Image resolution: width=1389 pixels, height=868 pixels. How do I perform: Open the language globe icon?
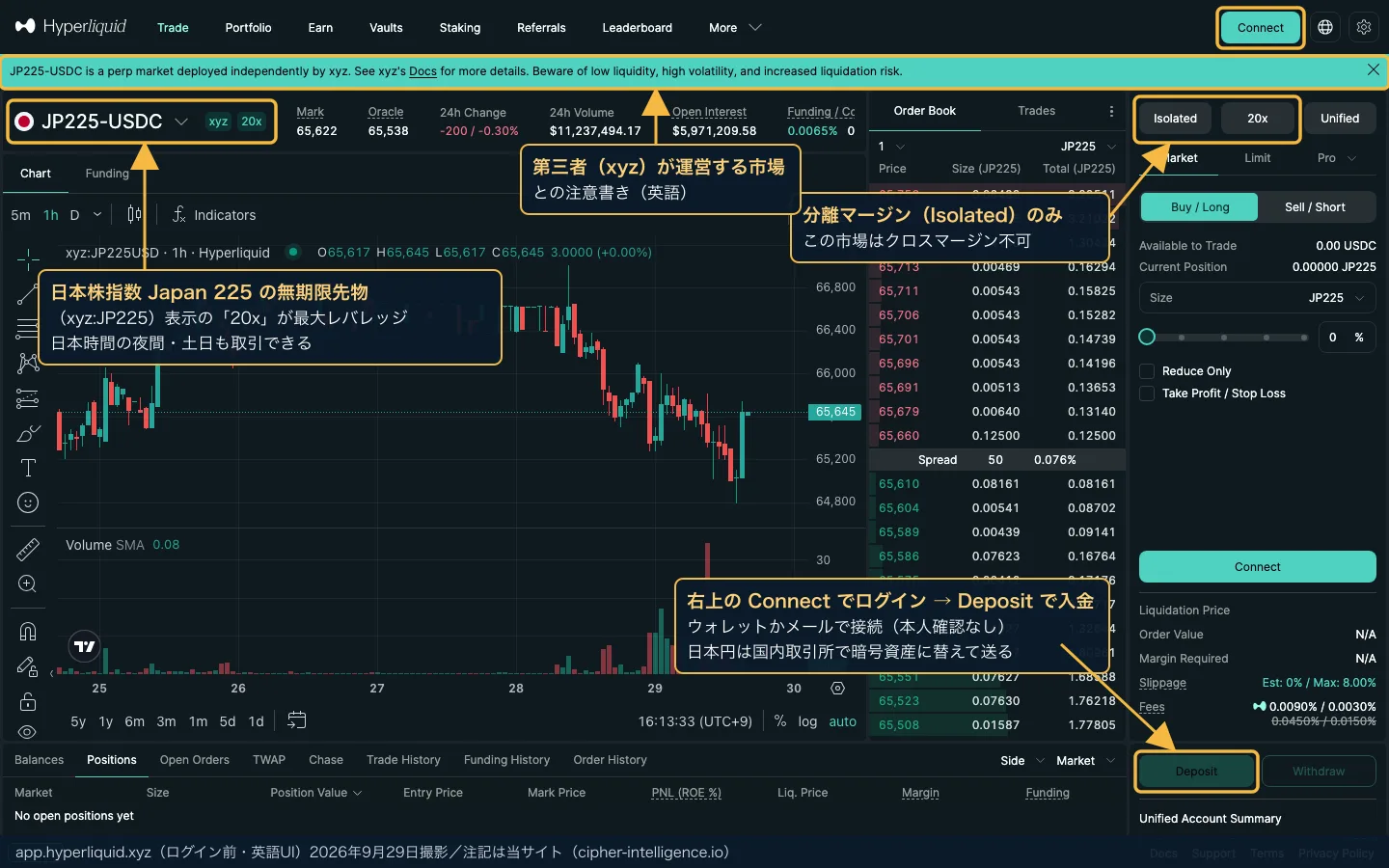point(1325,28)
